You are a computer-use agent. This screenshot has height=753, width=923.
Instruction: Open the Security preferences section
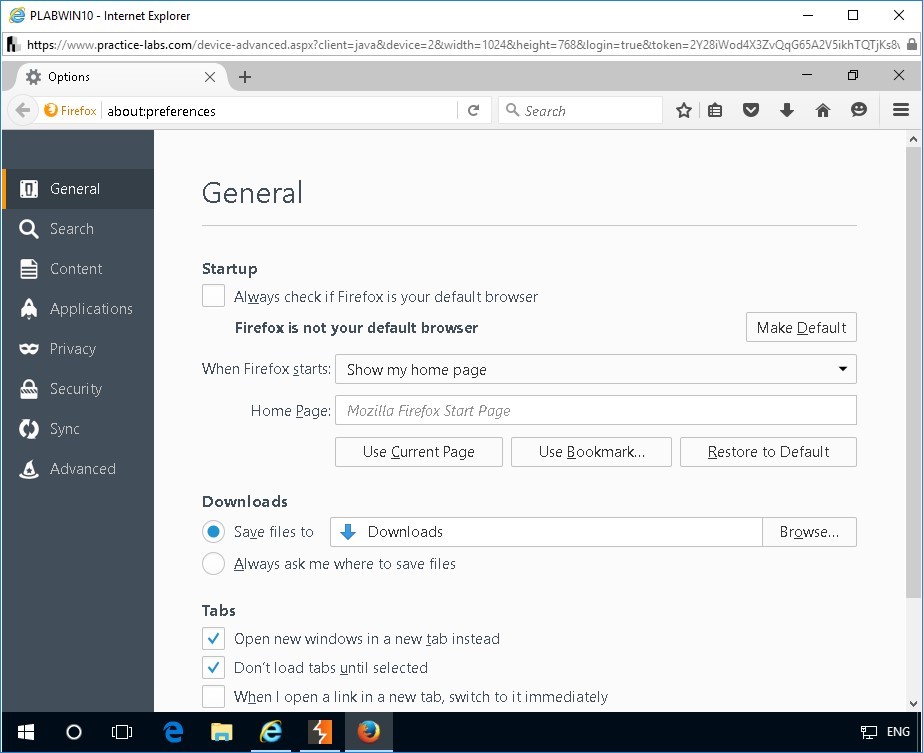point(76,389)
